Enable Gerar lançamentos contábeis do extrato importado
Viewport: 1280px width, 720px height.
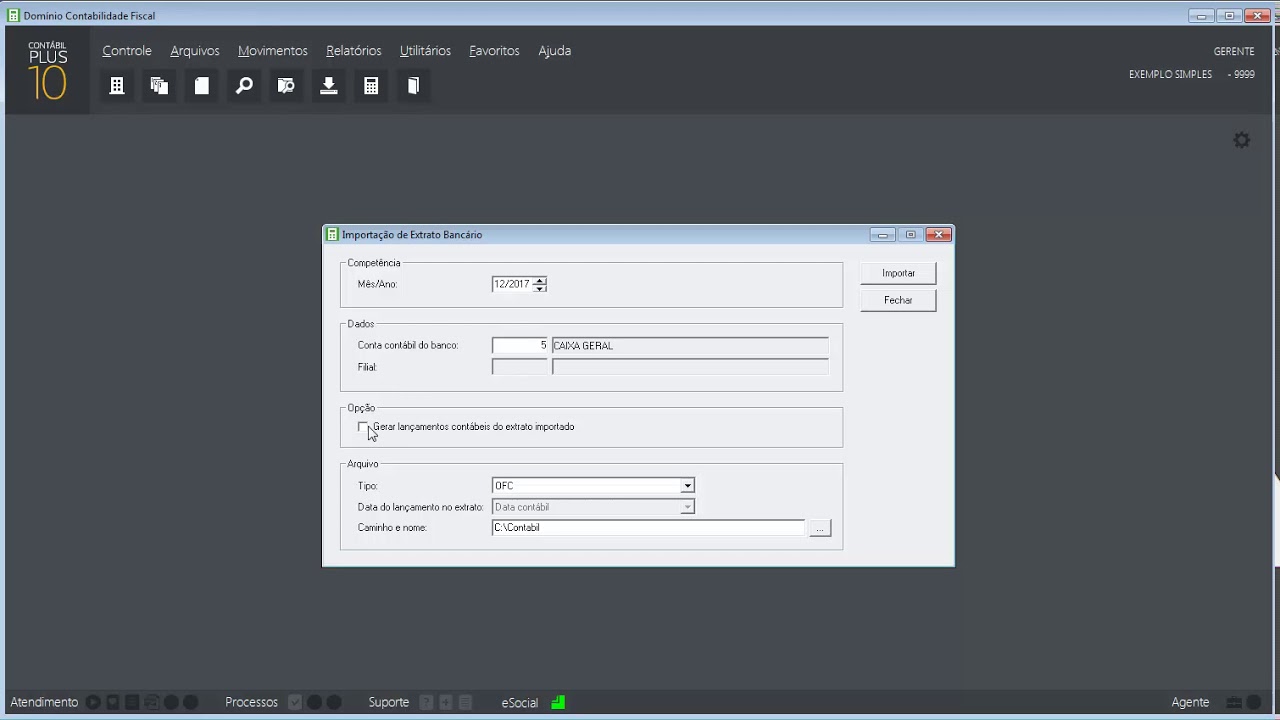(x=363, y=427)
